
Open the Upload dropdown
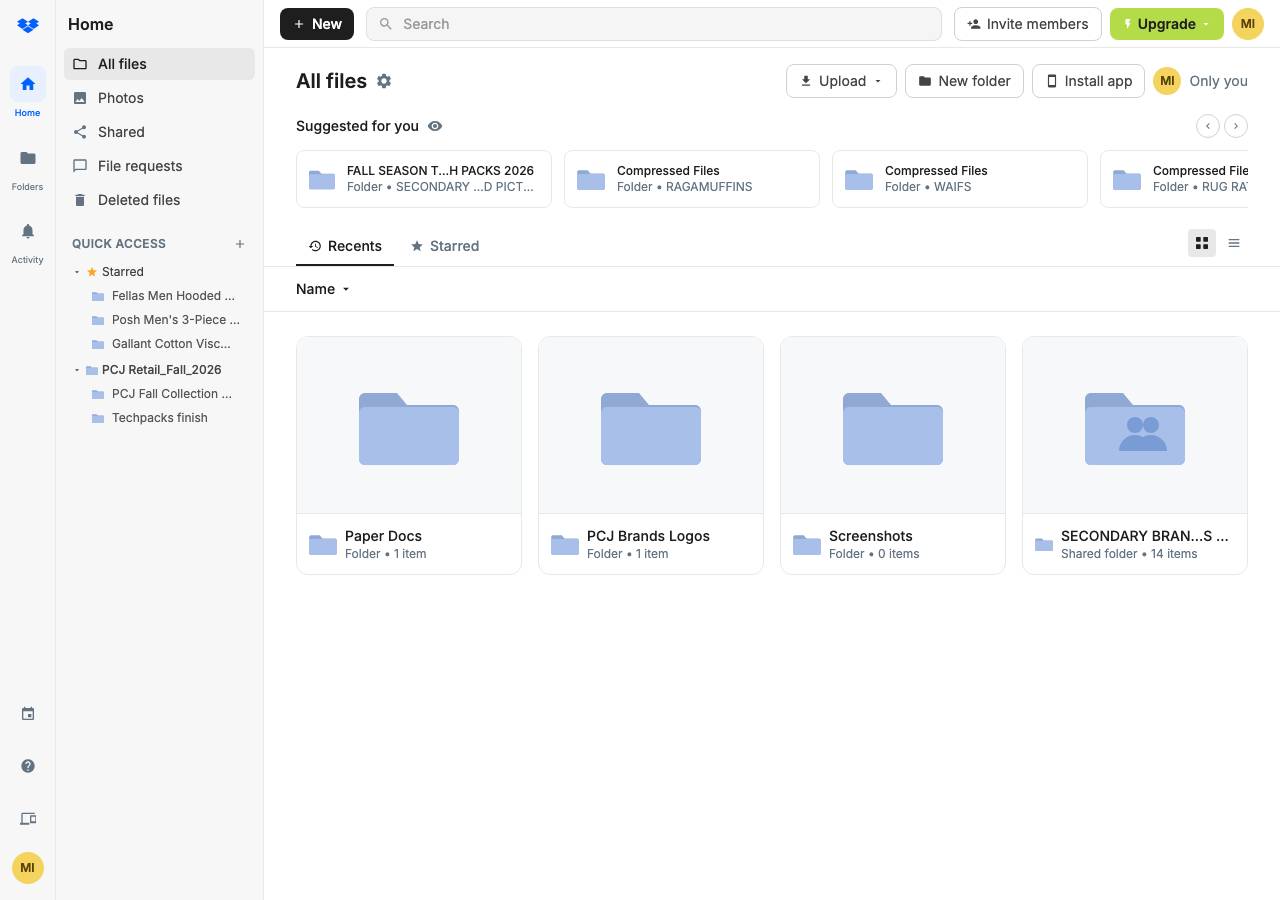[841, 81]
